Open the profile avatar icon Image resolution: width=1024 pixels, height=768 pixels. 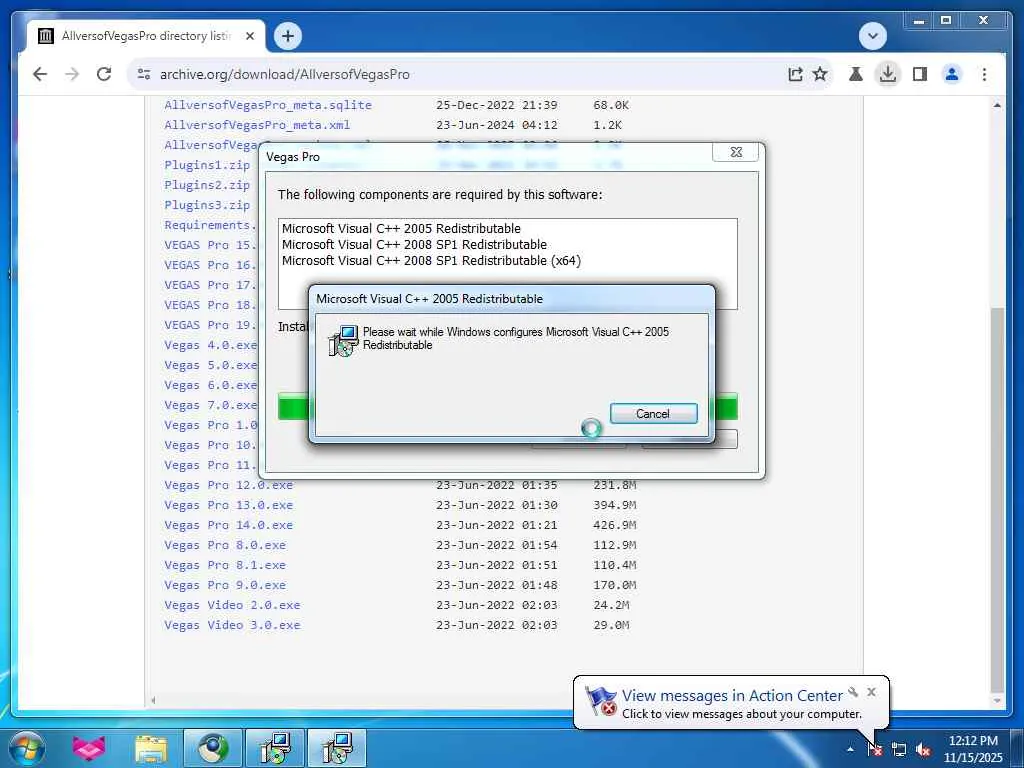[952, 74]
